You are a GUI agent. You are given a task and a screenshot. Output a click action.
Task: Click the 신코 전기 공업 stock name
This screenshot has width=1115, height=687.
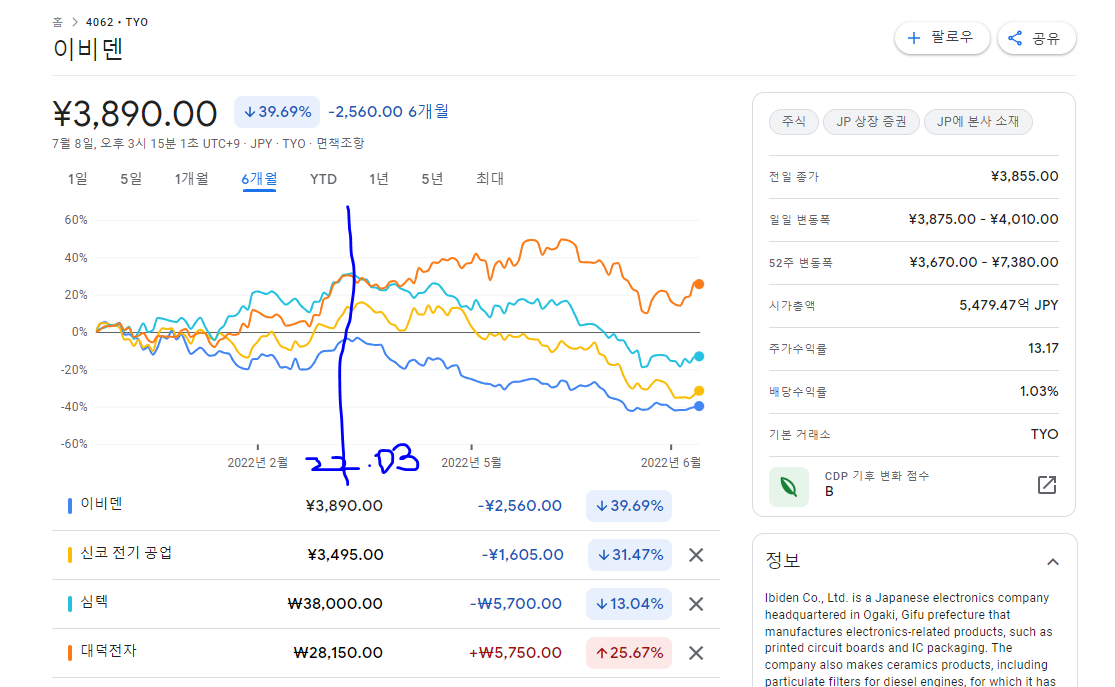126,553
